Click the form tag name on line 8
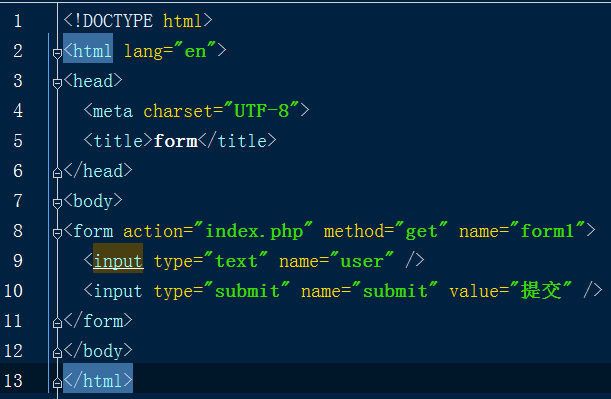Screen dimensions: 611x399 point(93,231)
